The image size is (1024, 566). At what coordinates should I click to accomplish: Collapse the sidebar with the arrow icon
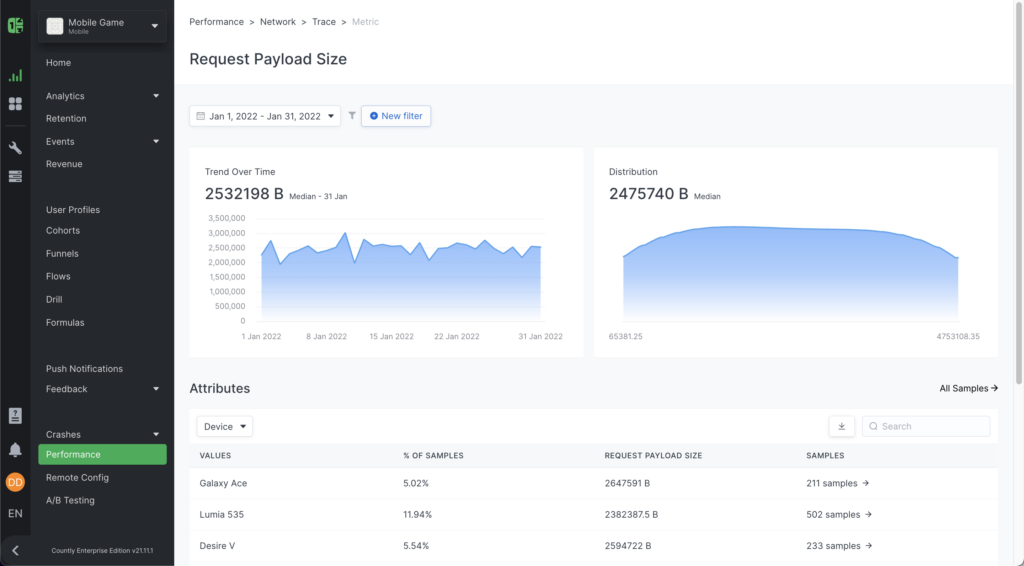[x=15, y=550]
